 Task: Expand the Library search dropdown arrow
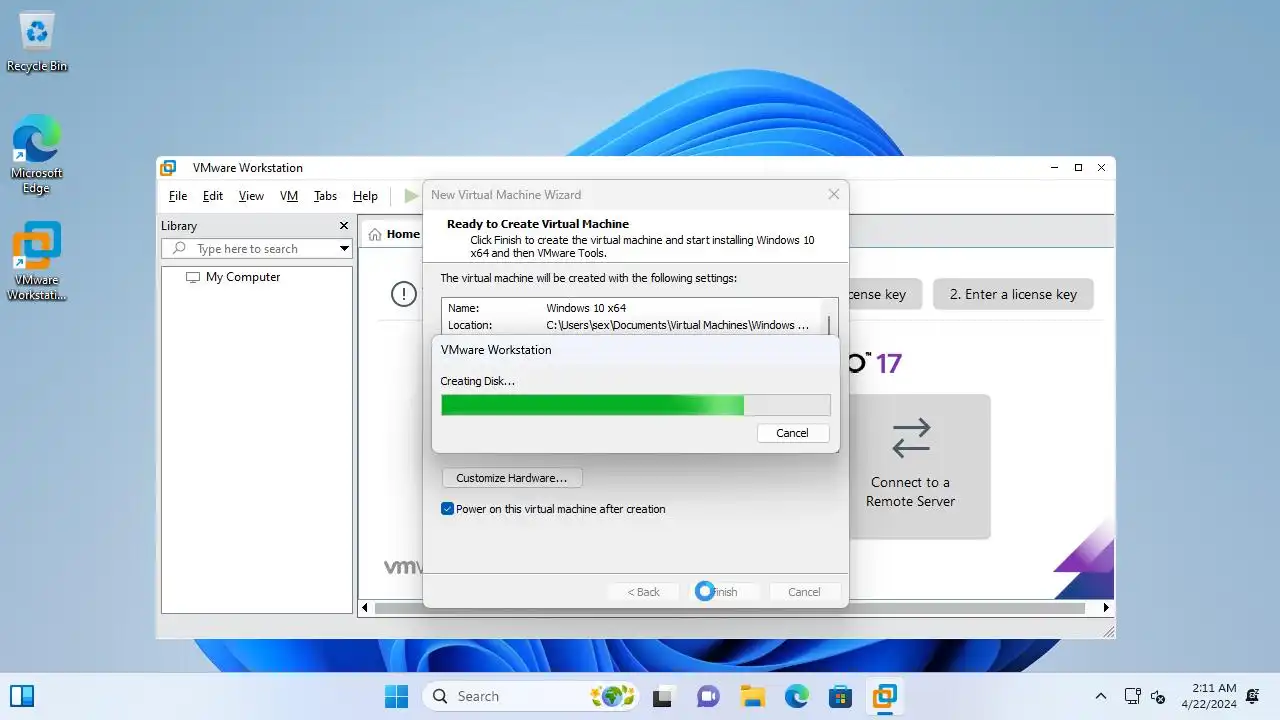point(344,248)
